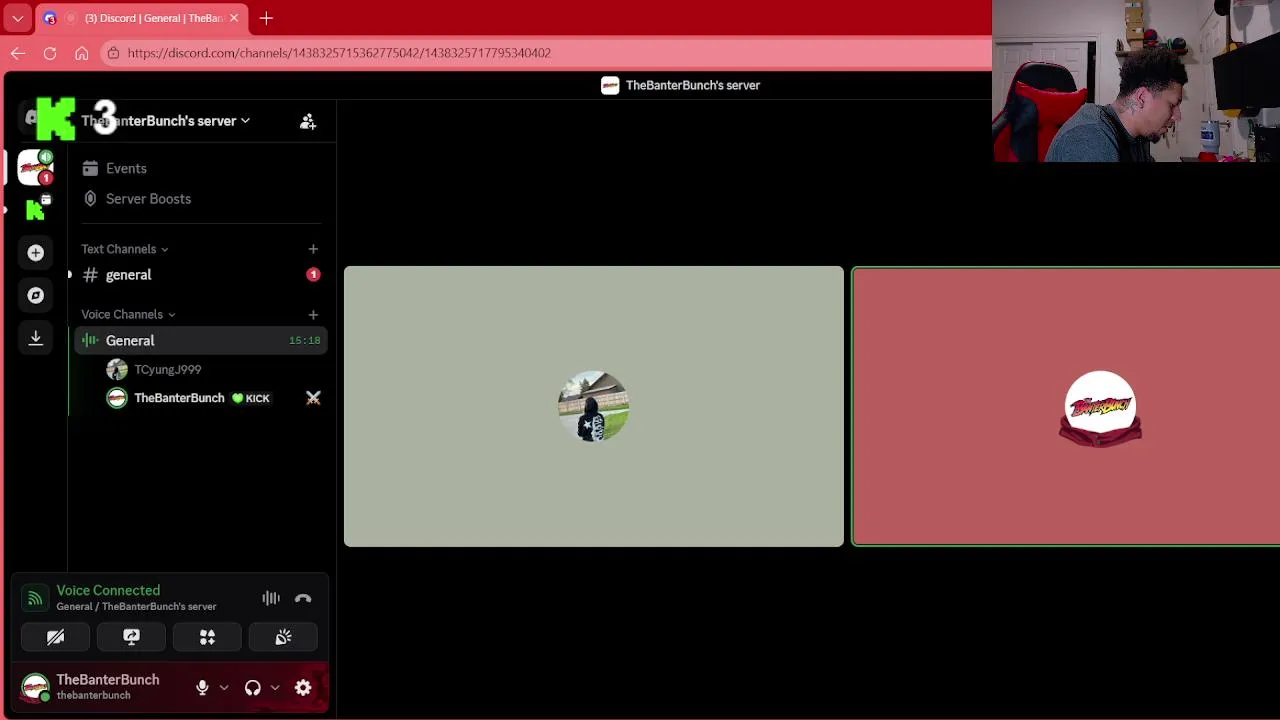1280x720 pixels.
Task: Download apps icon in server sidebar
Action: tap(36, 338)
